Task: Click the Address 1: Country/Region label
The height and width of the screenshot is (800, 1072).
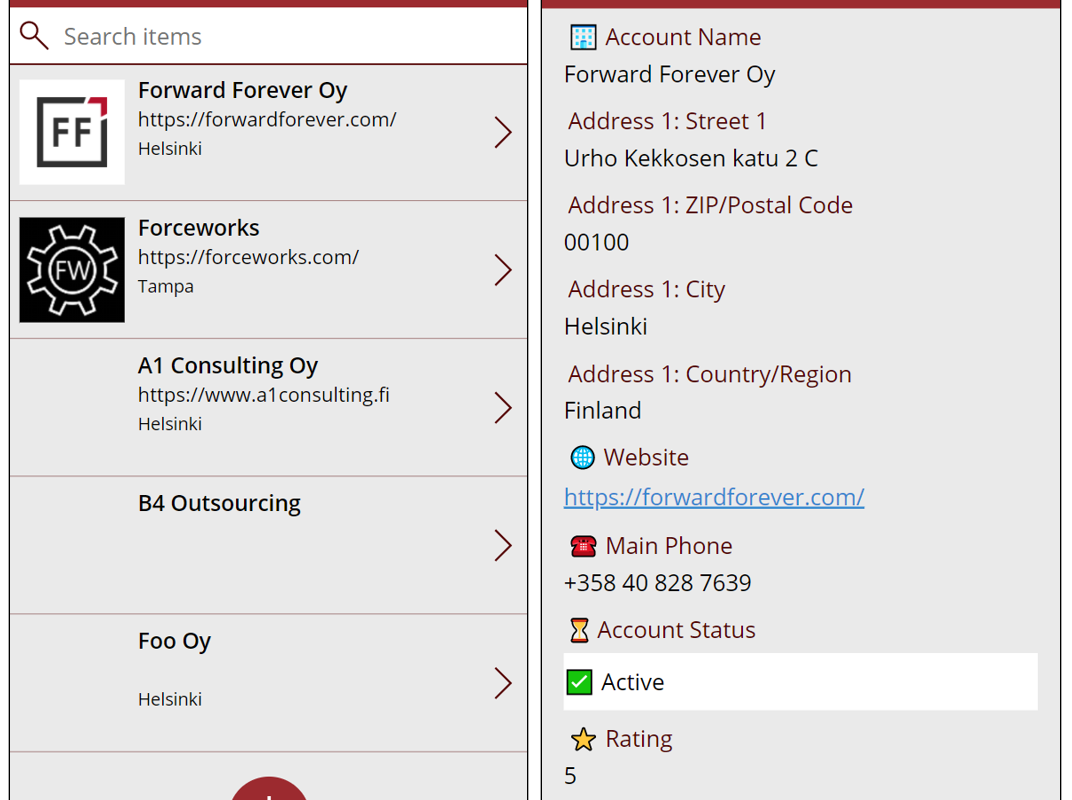Action: pos(710,375)
